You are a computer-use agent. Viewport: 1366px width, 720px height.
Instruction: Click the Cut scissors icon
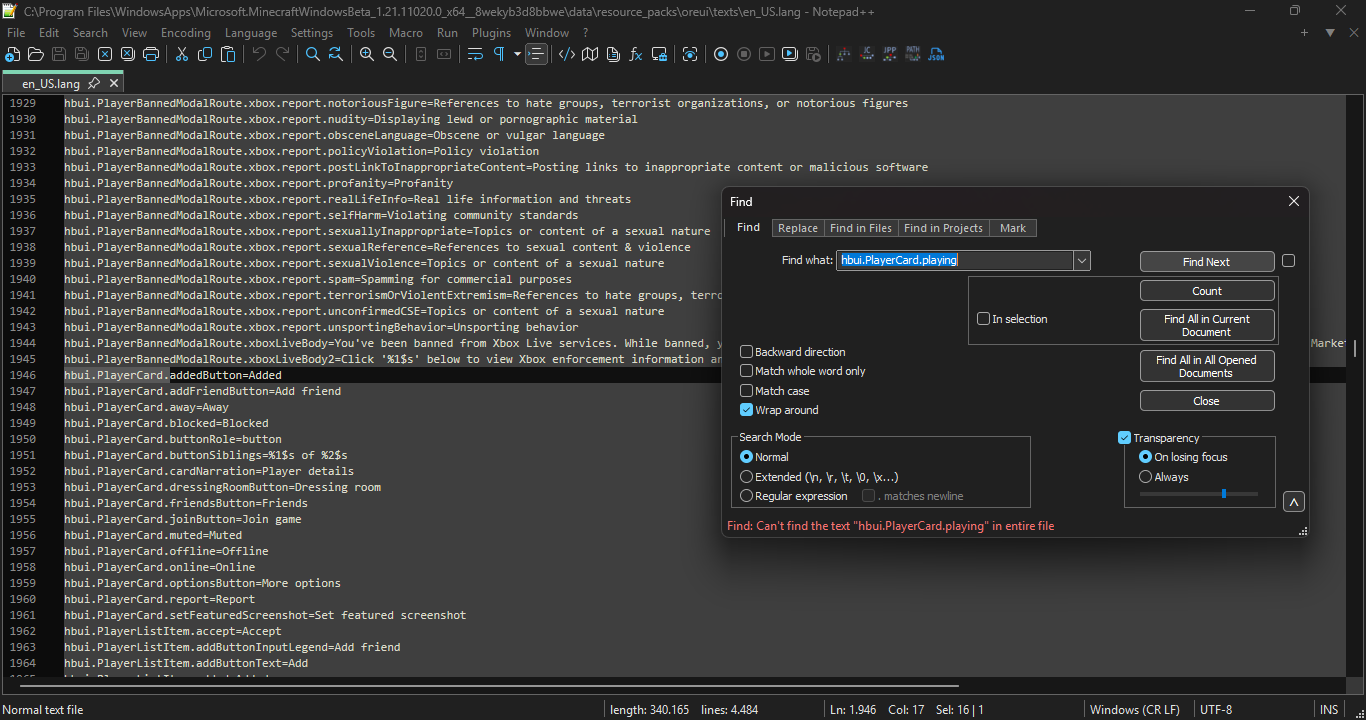point(182,54)
